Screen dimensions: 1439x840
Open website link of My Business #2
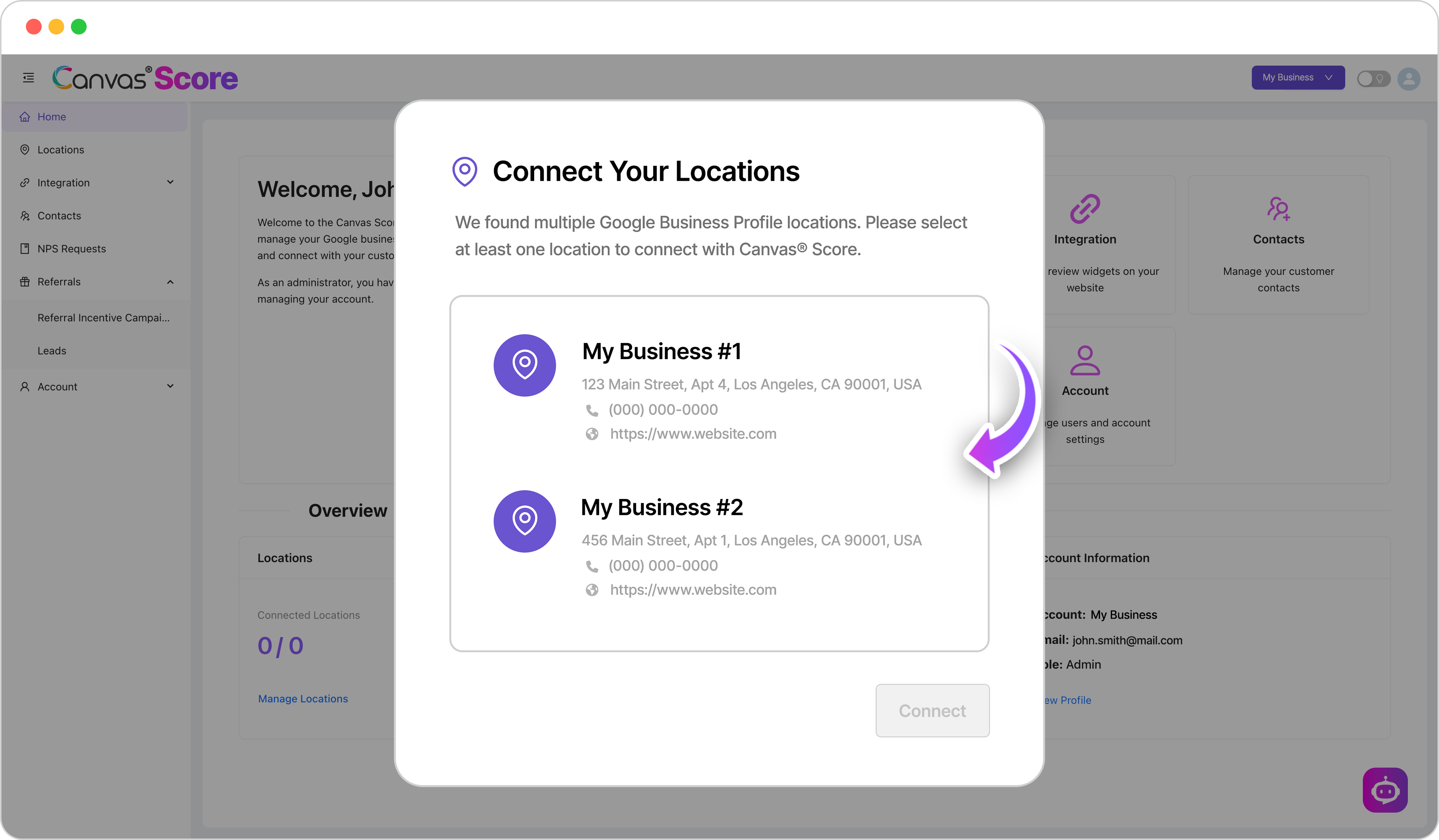click(x=693, y=589)
